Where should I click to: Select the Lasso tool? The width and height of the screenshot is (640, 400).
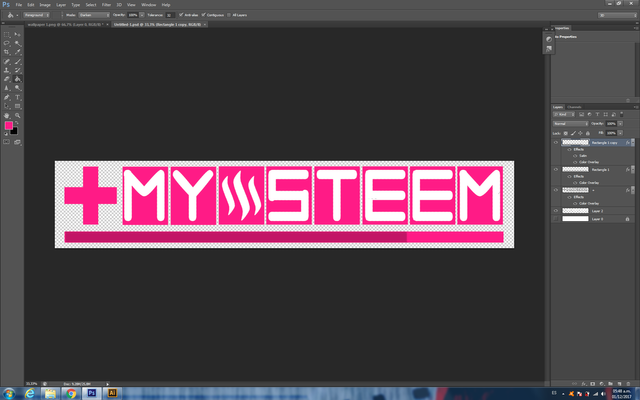pyautogui.click(x=7, y=43)
